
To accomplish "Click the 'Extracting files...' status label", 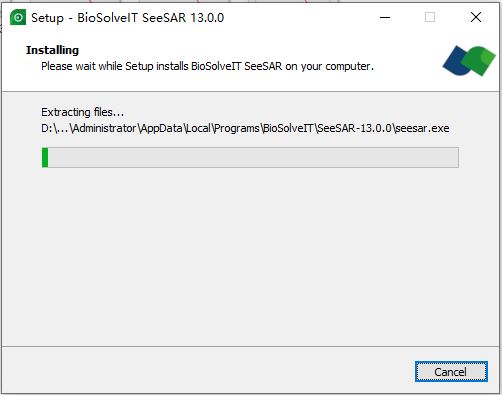I will point(82,112).
